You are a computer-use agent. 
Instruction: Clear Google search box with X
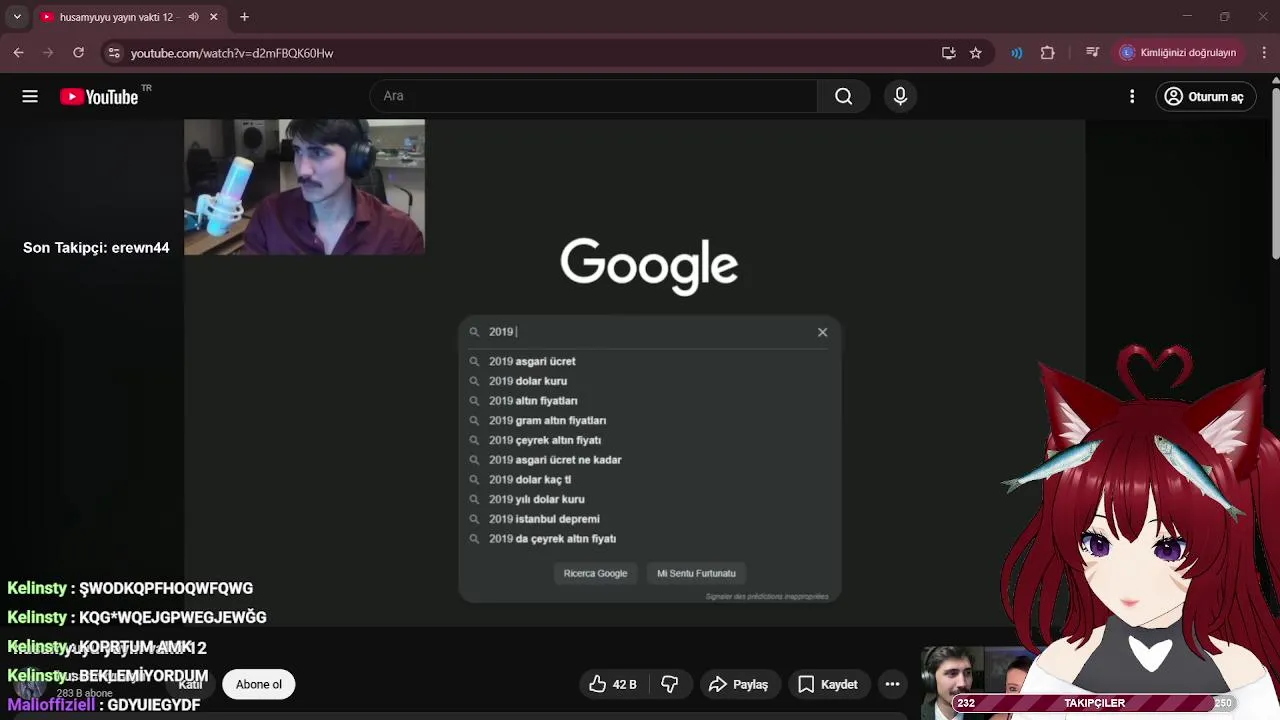[822, 332]
